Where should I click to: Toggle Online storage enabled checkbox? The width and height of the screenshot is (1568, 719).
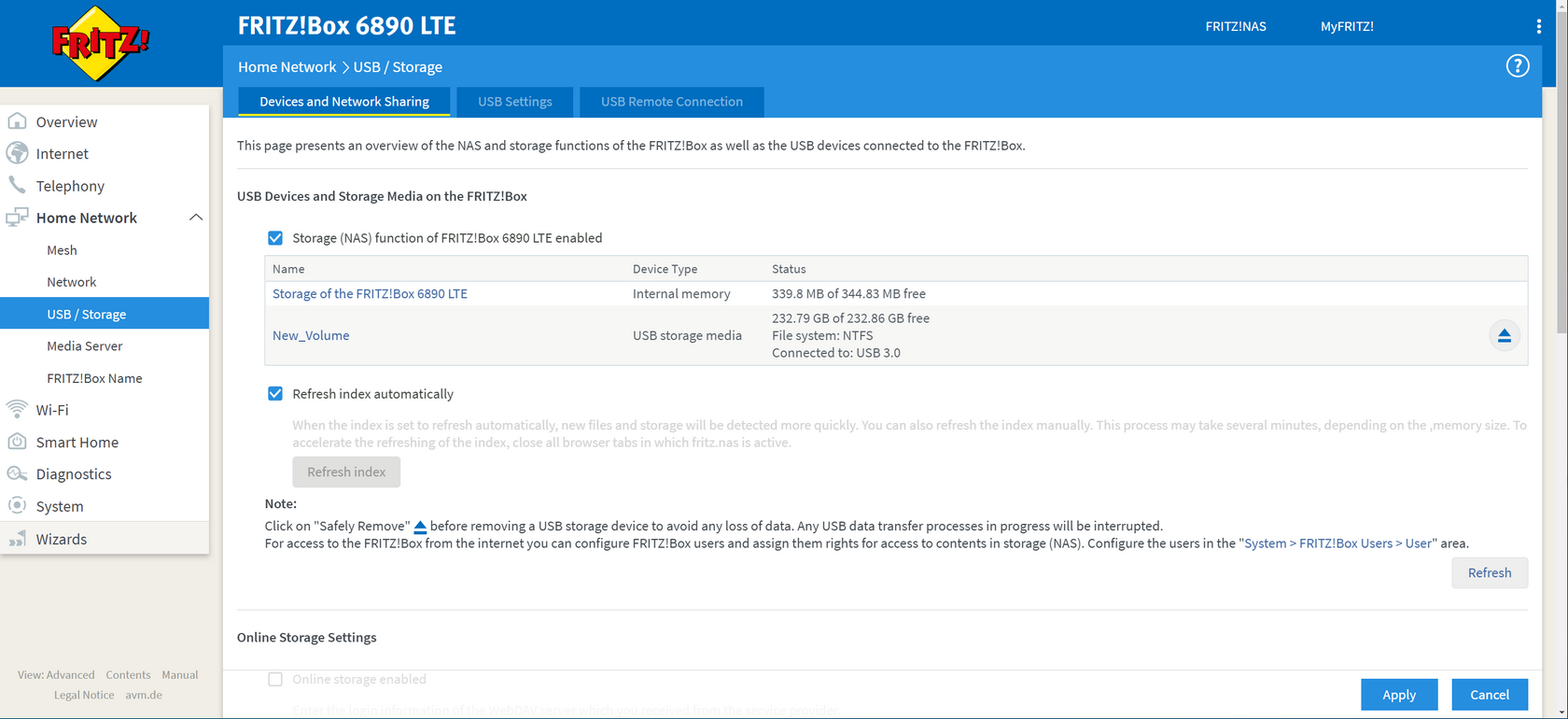[x=275, y=679]
